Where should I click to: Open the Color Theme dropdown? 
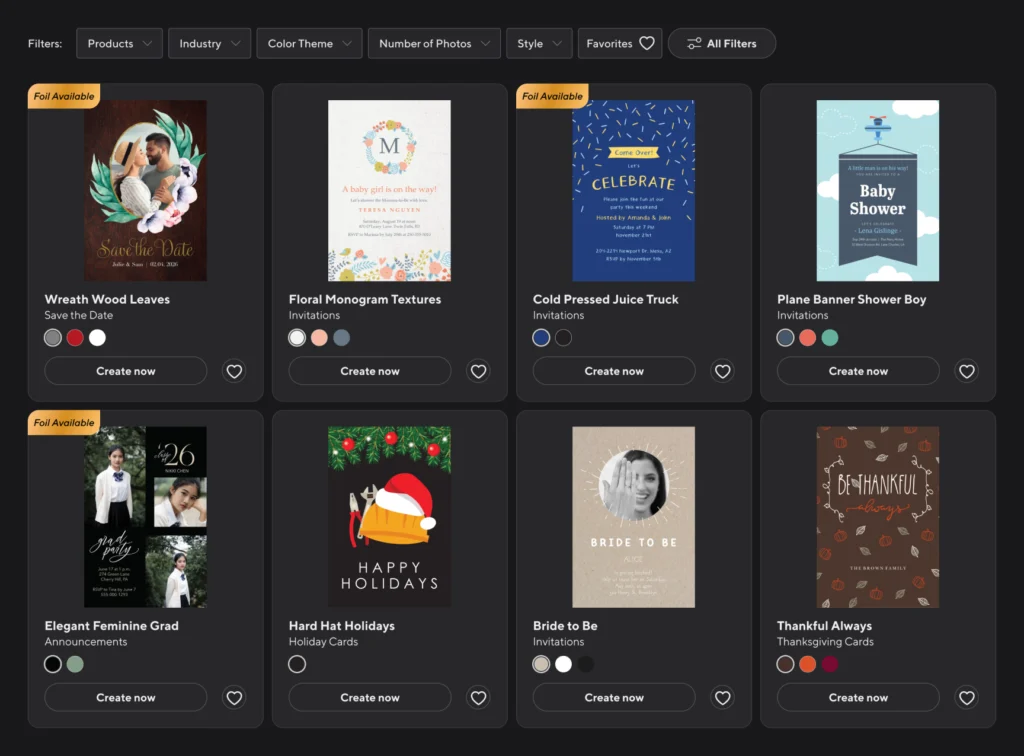tap(309, 44)
